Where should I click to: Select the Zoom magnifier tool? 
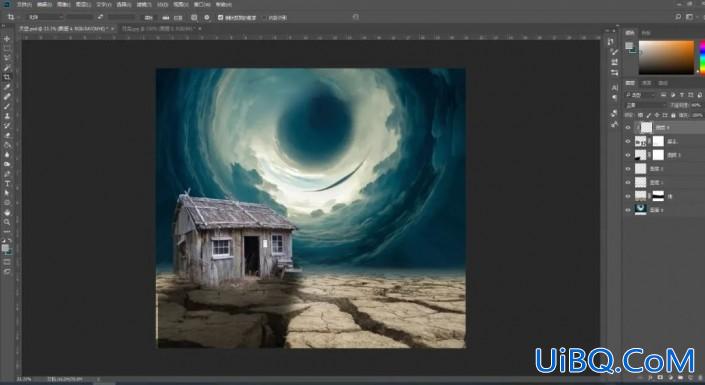7,222
